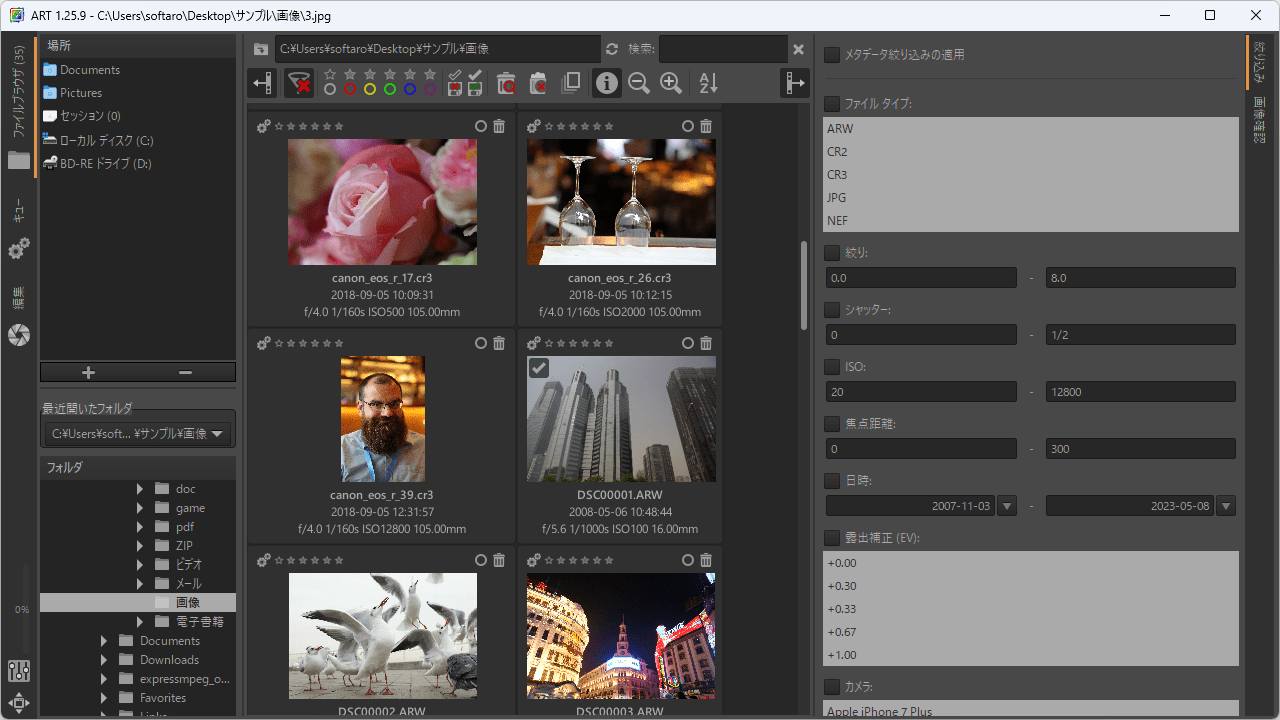Image resolution: width=1280 pixels, height=720 pixels.
Task: Click the zoom in thumbnails magnifier
Action: tap(671, 84)
